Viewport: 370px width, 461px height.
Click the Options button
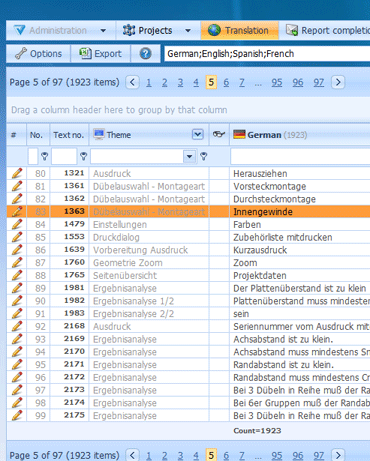point(39,54)
